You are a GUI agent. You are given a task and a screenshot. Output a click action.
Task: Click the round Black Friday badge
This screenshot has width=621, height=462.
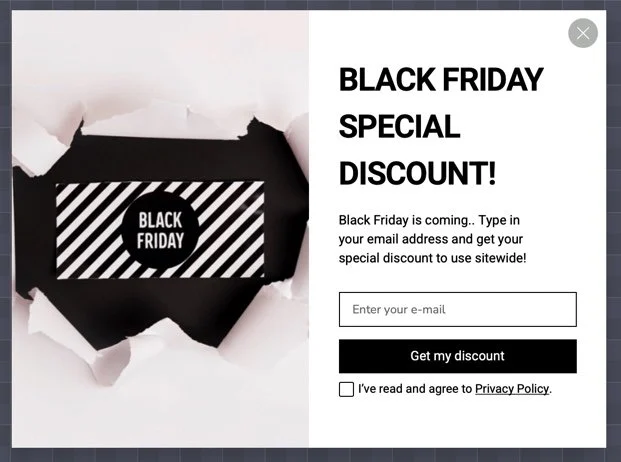click(160, 231)
